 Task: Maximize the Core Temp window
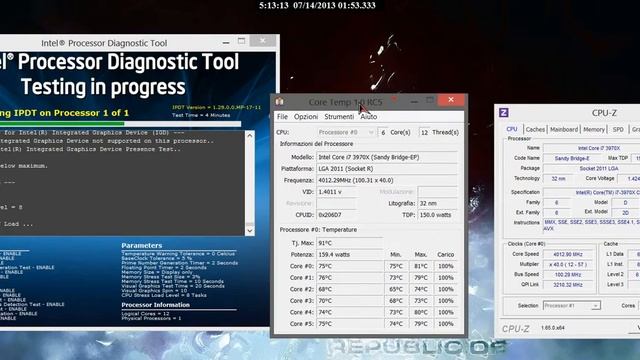pos(430,100)
